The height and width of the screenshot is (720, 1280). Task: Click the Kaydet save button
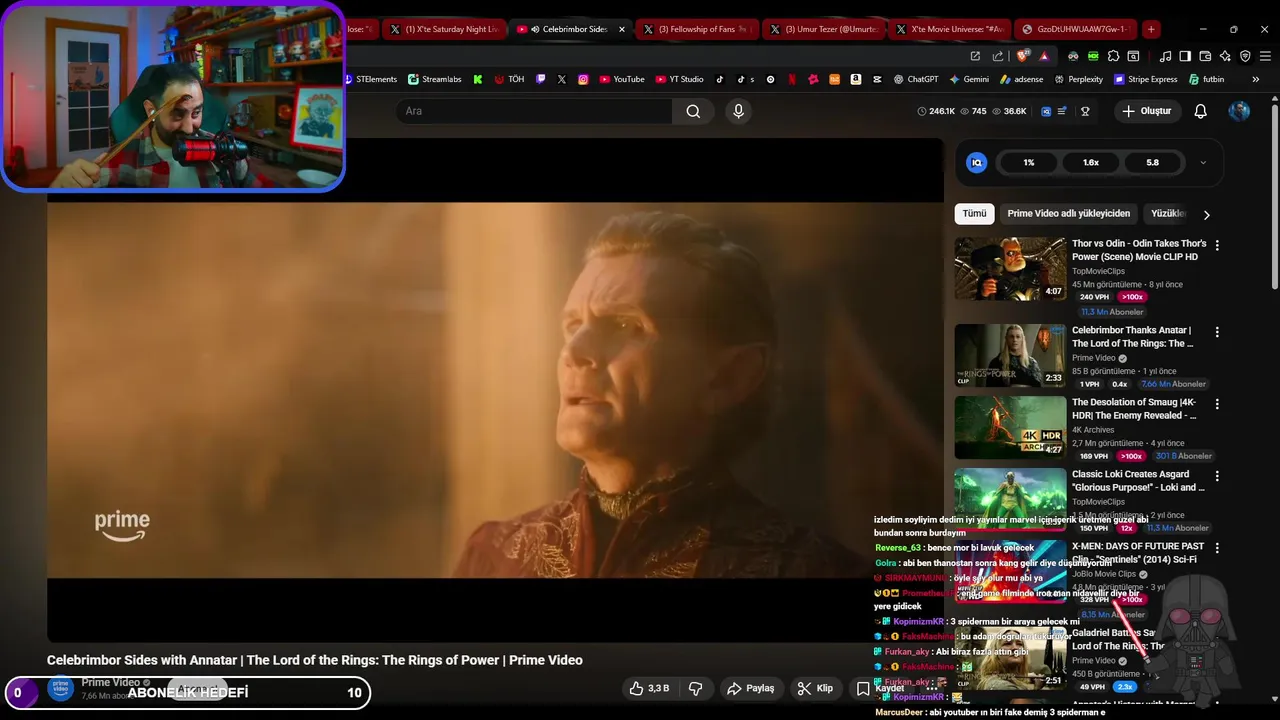(x=880, y=688)
